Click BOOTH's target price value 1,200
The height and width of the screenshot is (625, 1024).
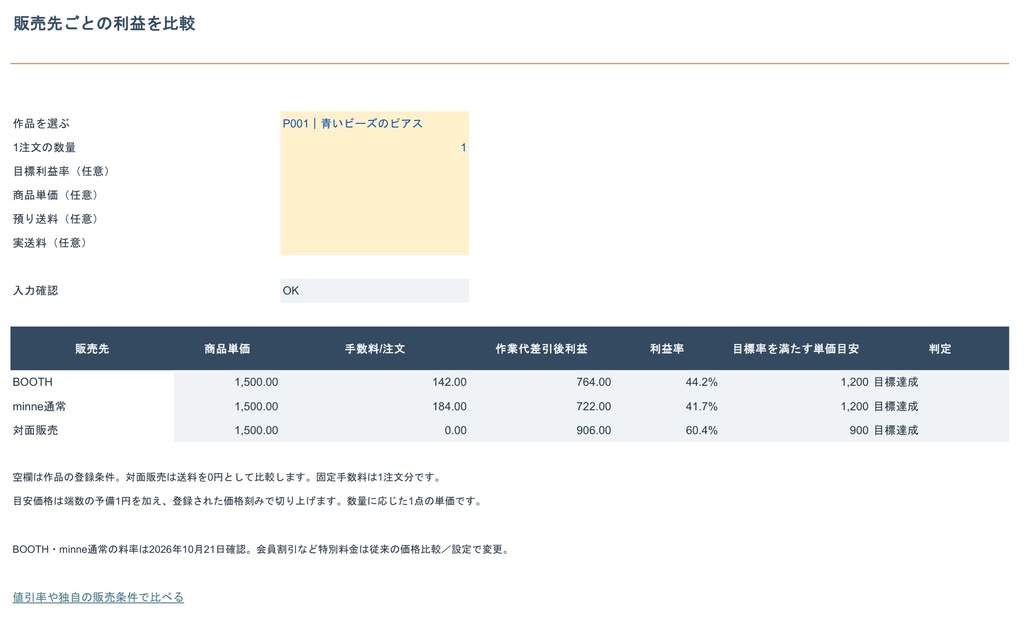click(854, 382)
